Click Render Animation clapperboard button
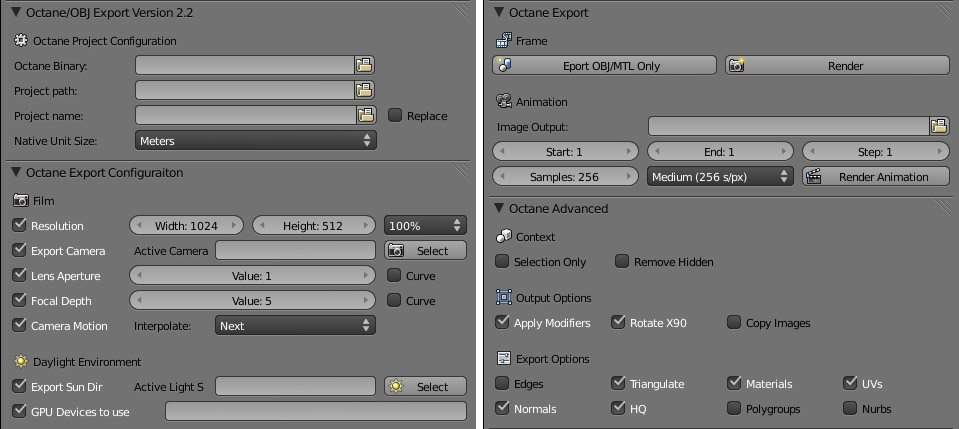 pyautogui.click(x=875, y=177)
